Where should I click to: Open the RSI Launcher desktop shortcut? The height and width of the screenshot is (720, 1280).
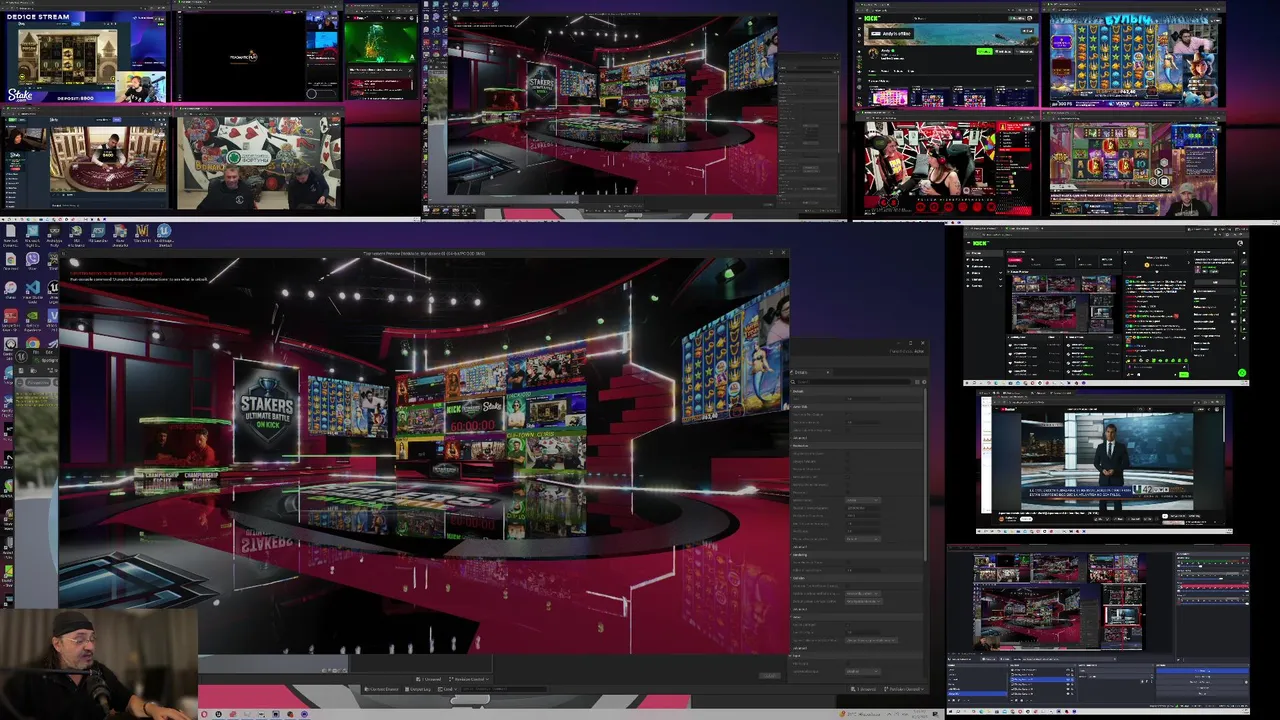point(98,231)
